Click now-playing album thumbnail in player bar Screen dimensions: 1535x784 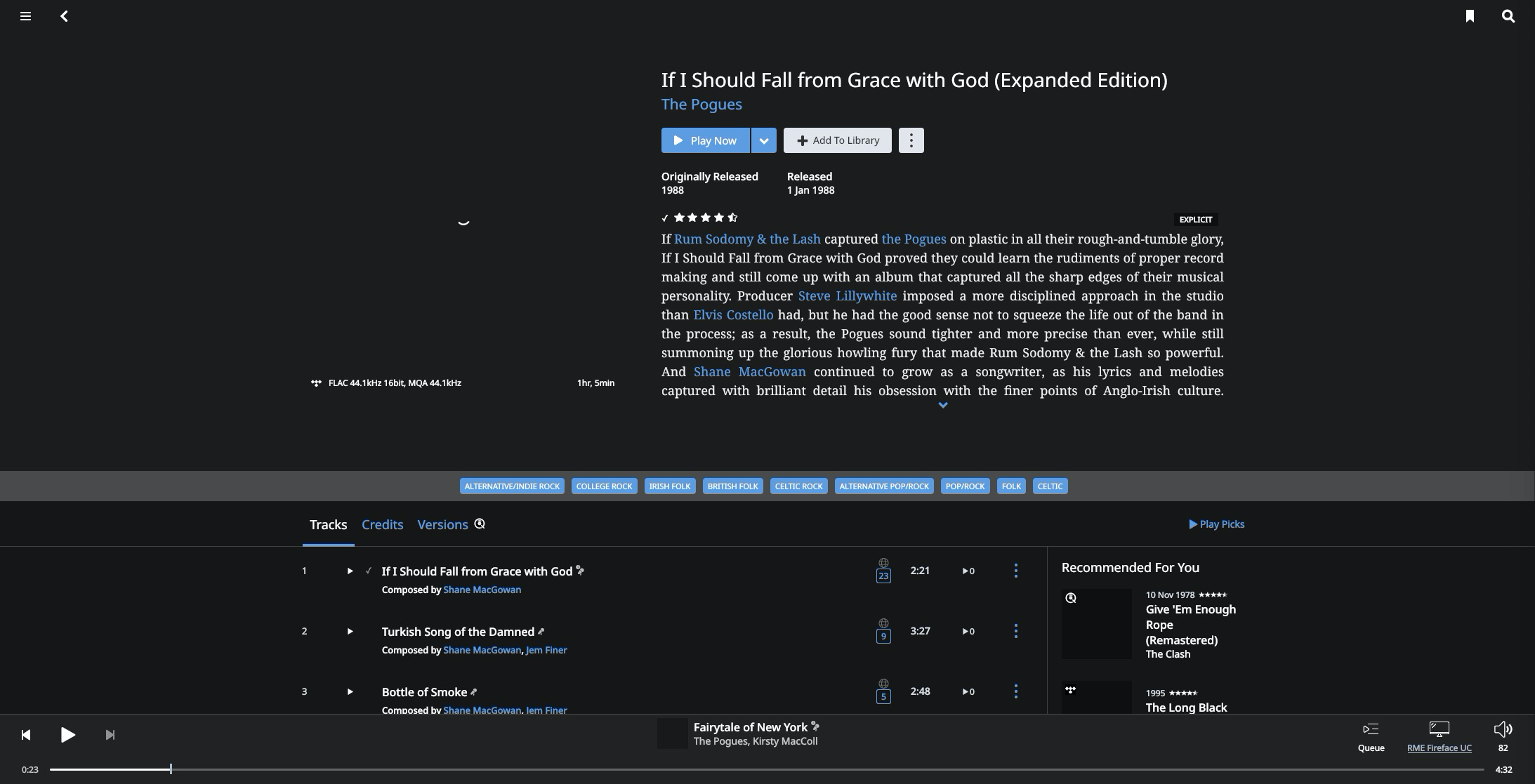672,733
